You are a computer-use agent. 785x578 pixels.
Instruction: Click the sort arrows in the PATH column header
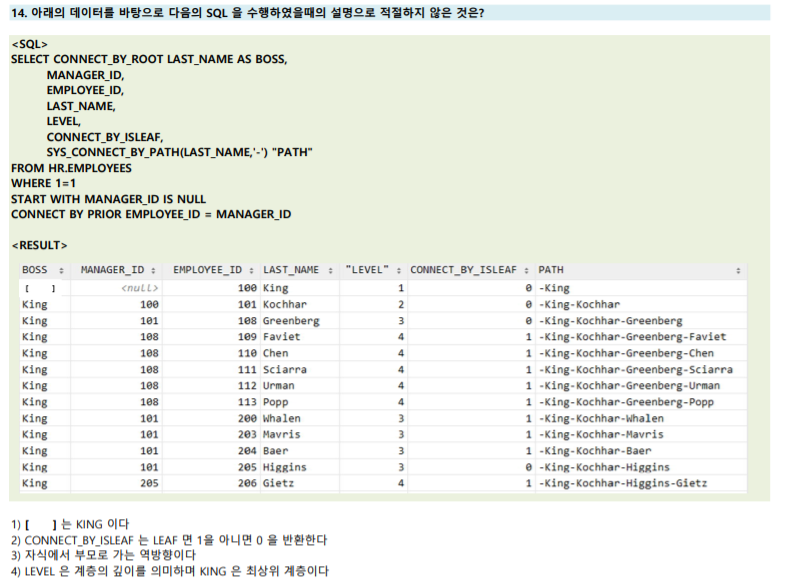pos(738,271)
